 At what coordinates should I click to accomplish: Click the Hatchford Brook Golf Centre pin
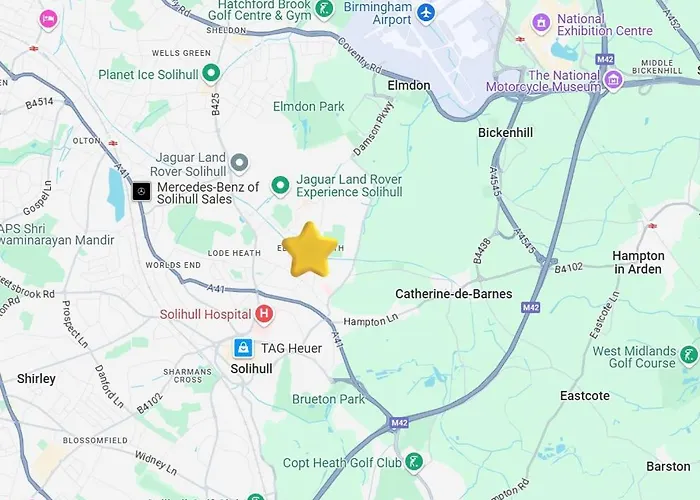coord(324,9)
